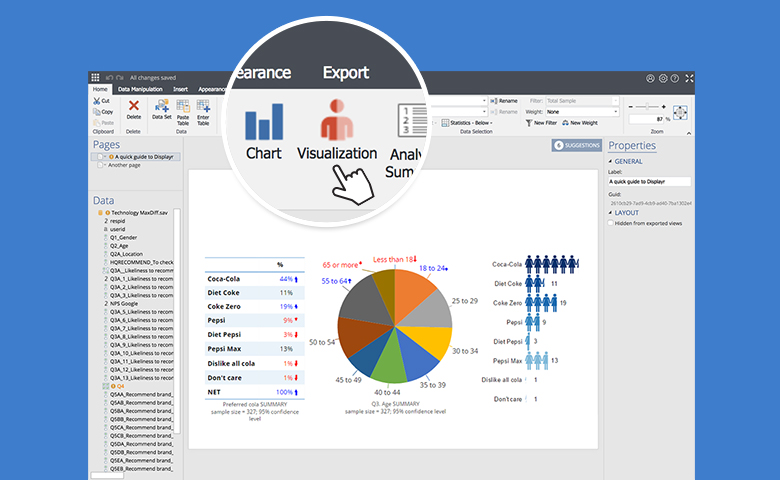Expand the 'A quick guide to Displayr' page arrow
Viewport: 780px width, 480px height.
tap(104, 157)
